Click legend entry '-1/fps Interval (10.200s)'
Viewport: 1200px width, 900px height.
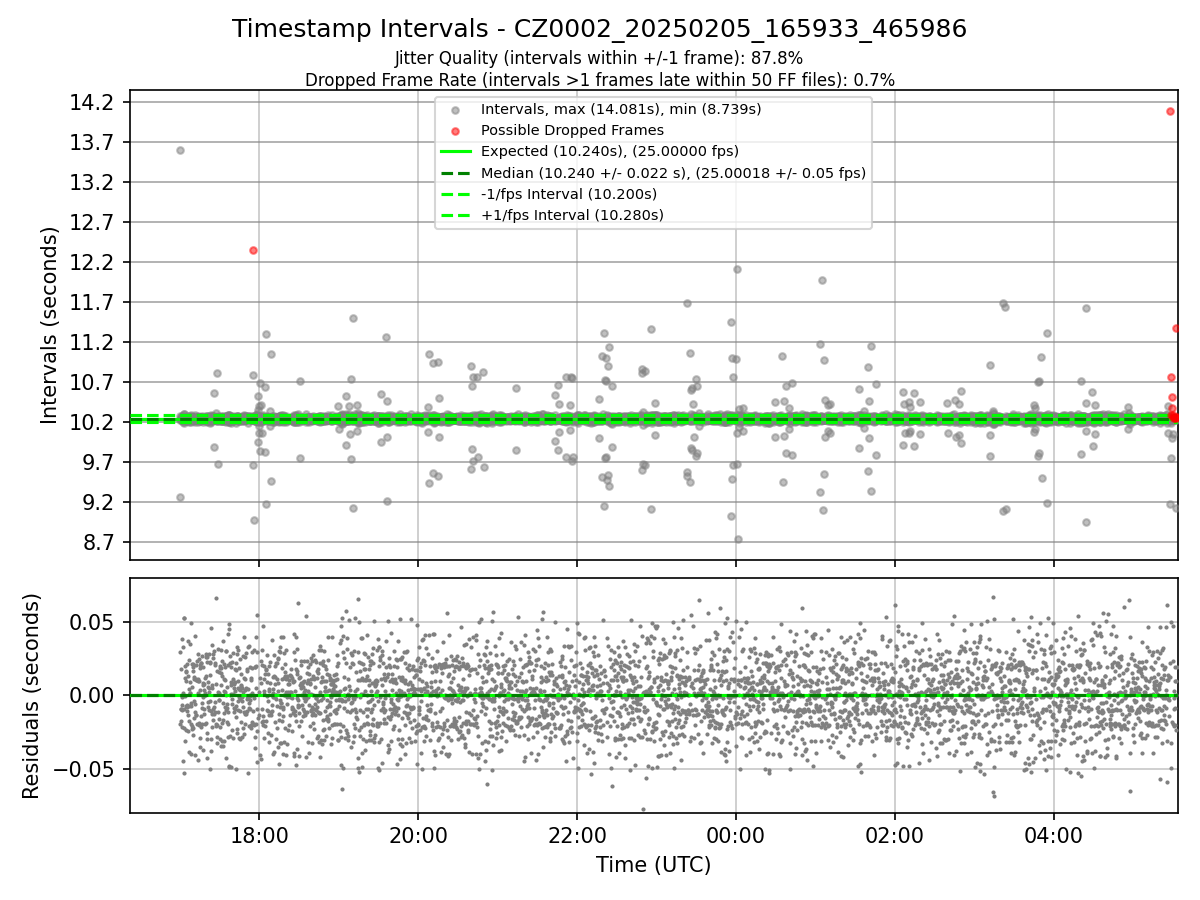pos(569,194)
